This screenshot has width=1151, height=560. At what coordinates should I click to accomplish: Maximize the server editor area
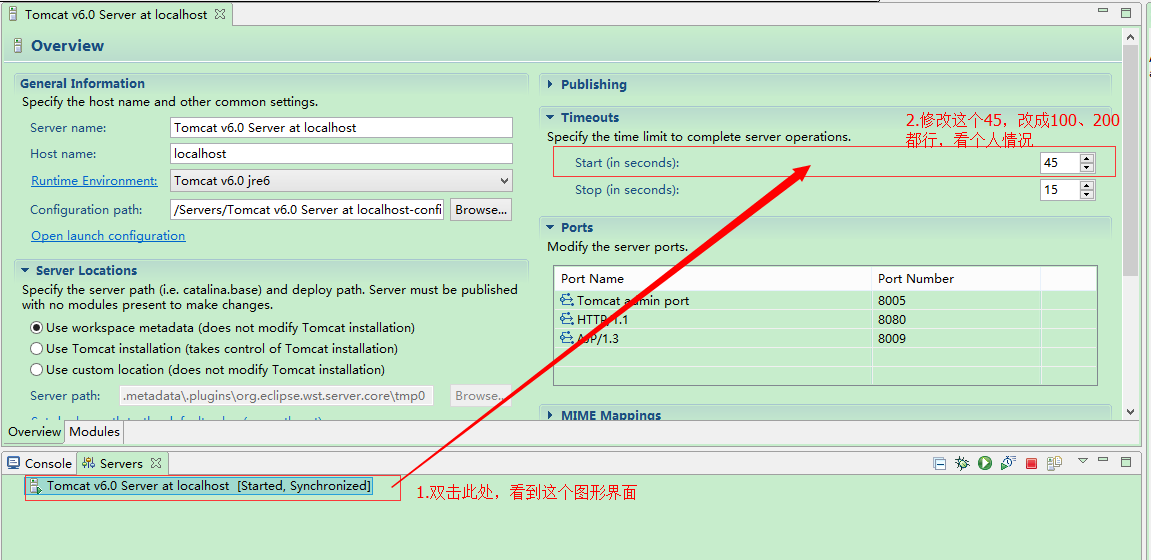point(1126,12)
